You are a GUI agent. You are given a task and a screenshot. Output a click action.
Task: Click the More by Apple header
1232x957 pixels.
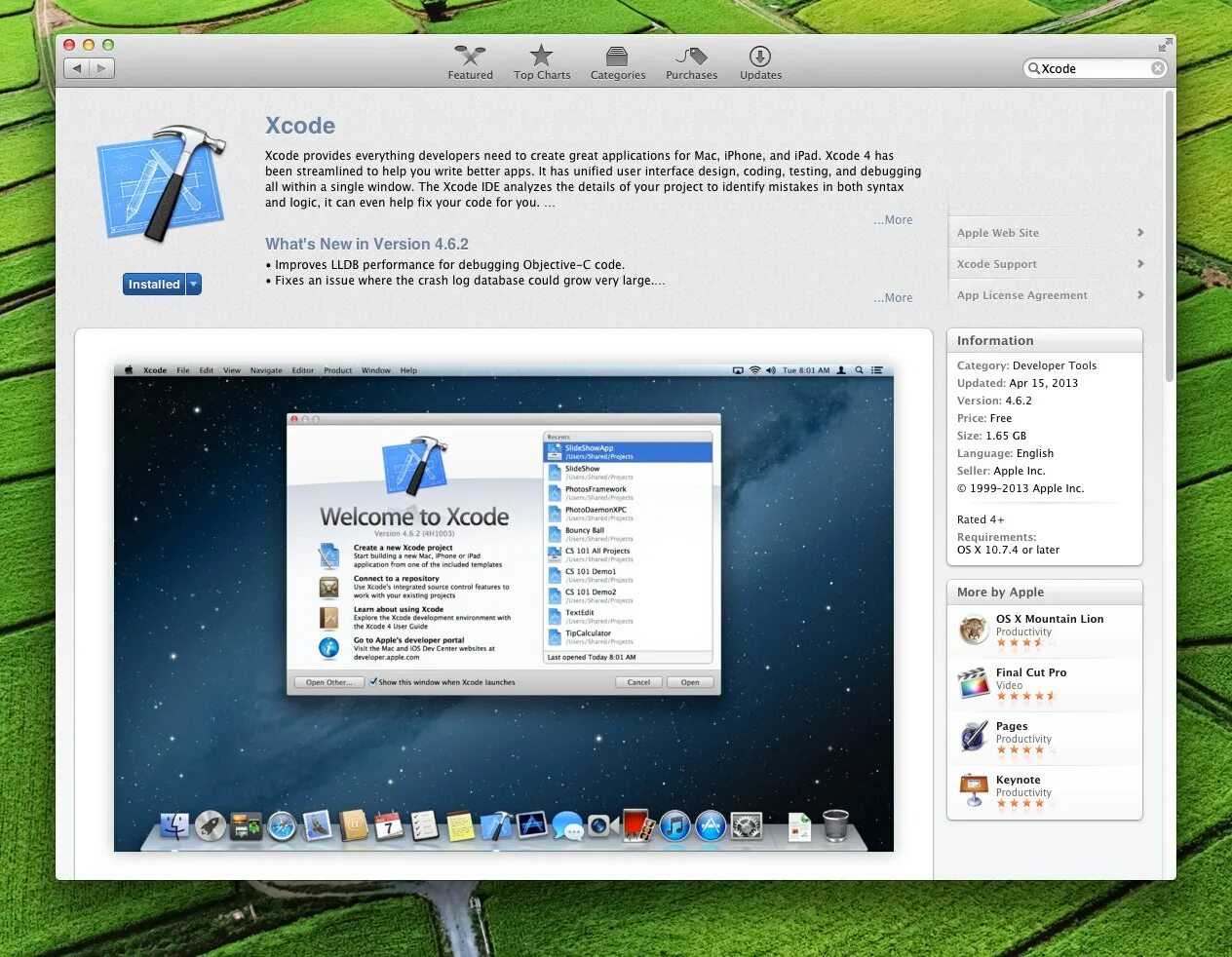click(x=1045, y=592)
